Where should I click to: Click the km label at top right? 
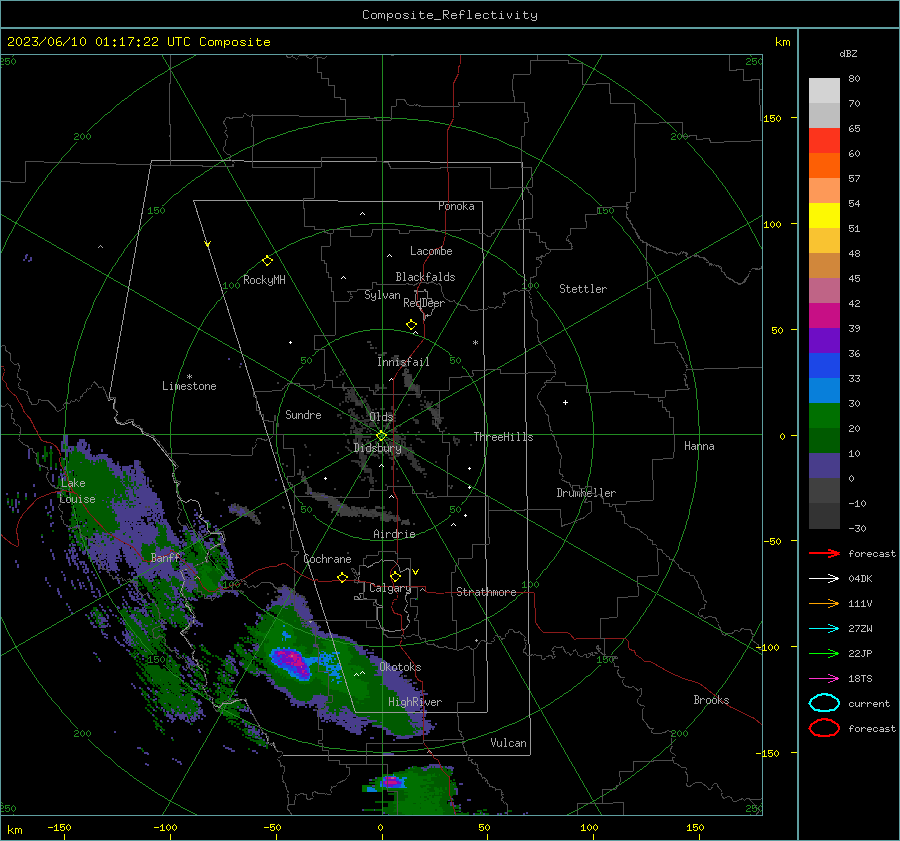(783, 42)
